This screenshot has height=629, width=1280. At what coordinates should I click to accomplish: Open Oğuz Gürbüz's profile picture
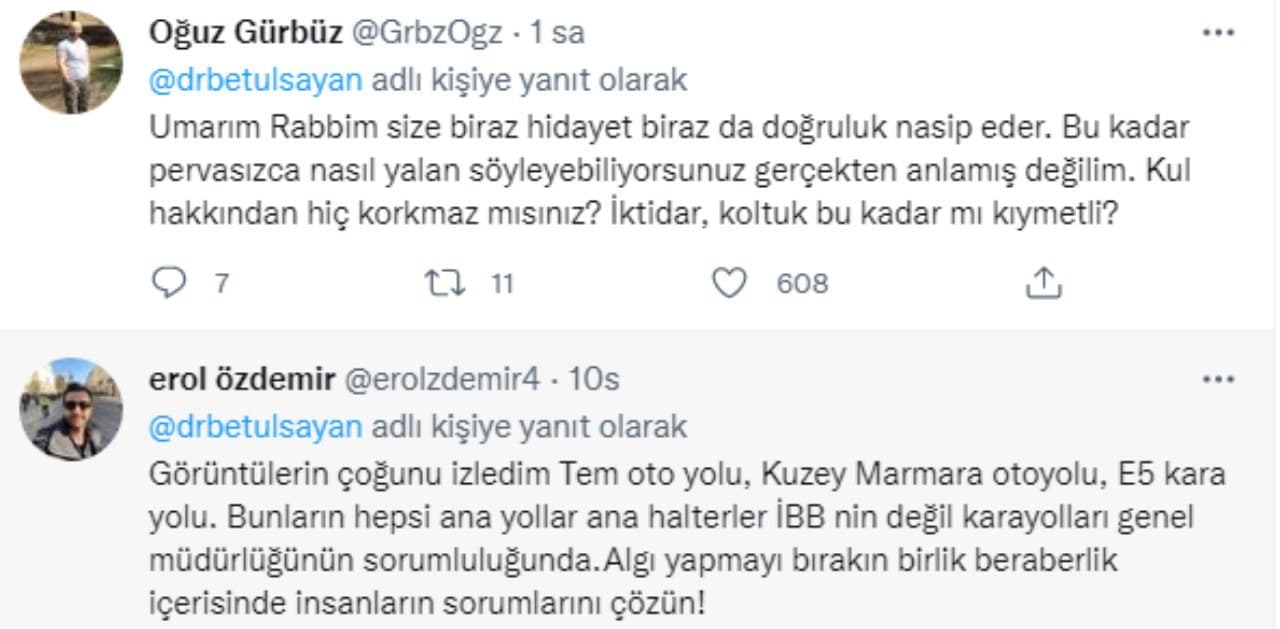(71, 62)
